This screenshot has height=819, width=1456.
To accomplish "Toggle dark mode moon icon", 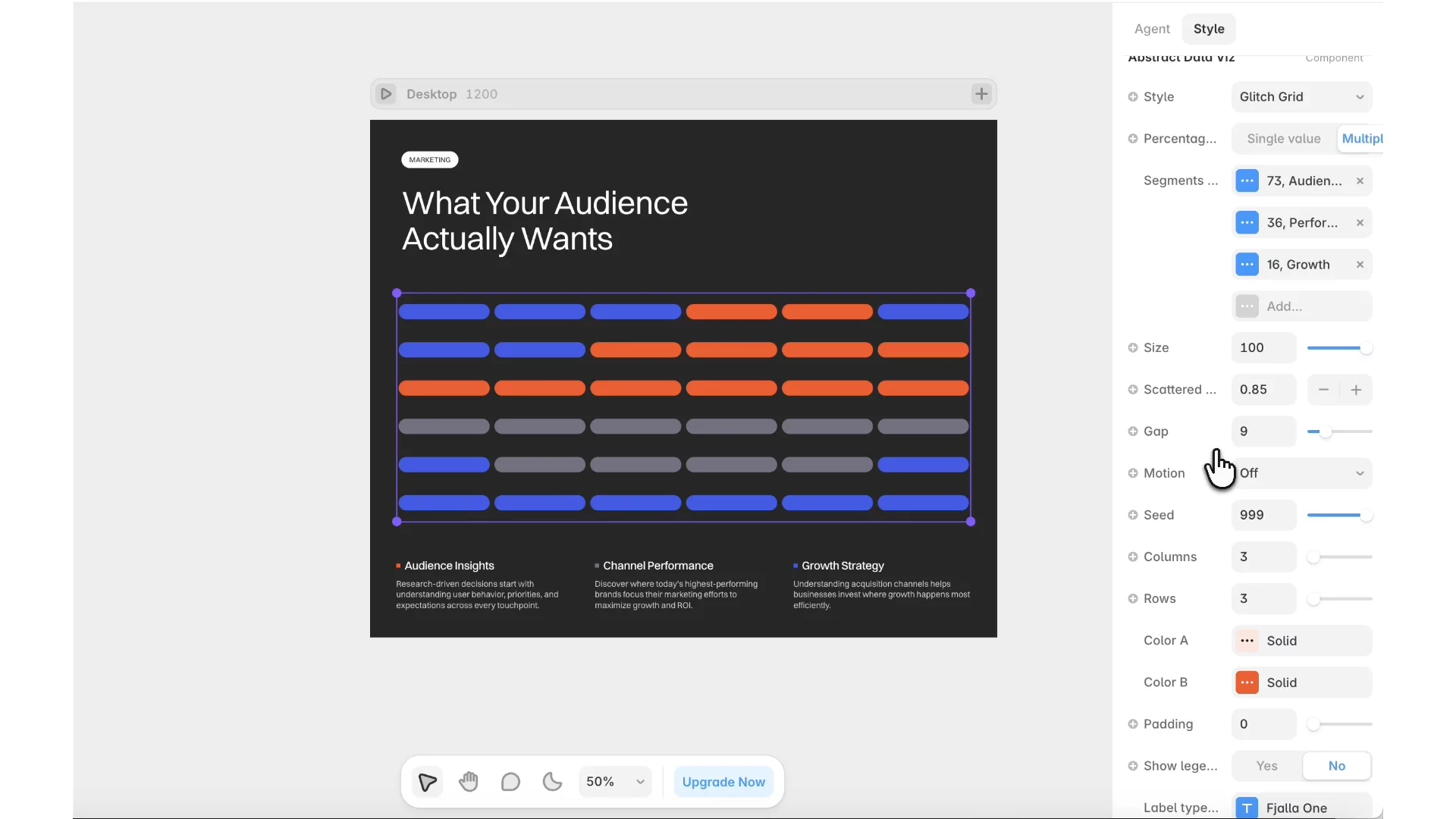I will [552, 782].
